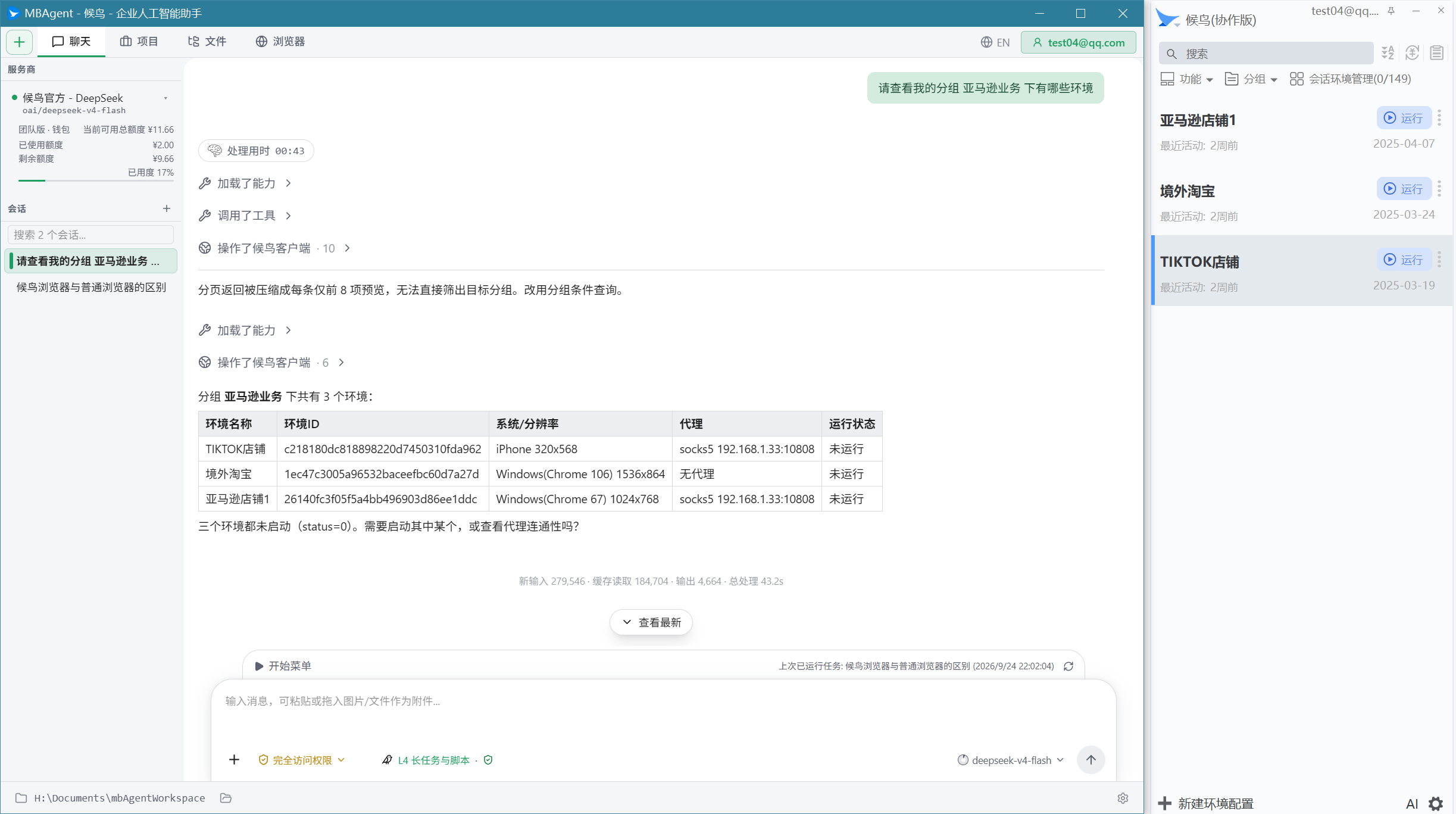Click test04@qq... account in 候鸟 title bar
The height and width of the screenshot is (814, 1456).
(x=1345, y=11)
